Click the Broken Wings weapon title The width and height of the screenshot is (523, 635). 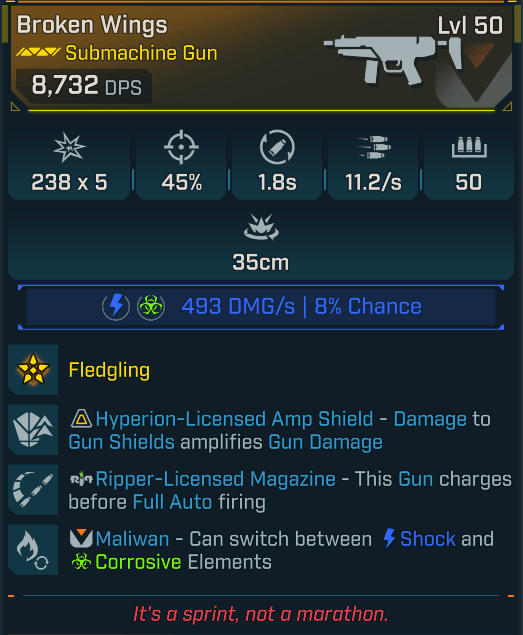point(92,25)
